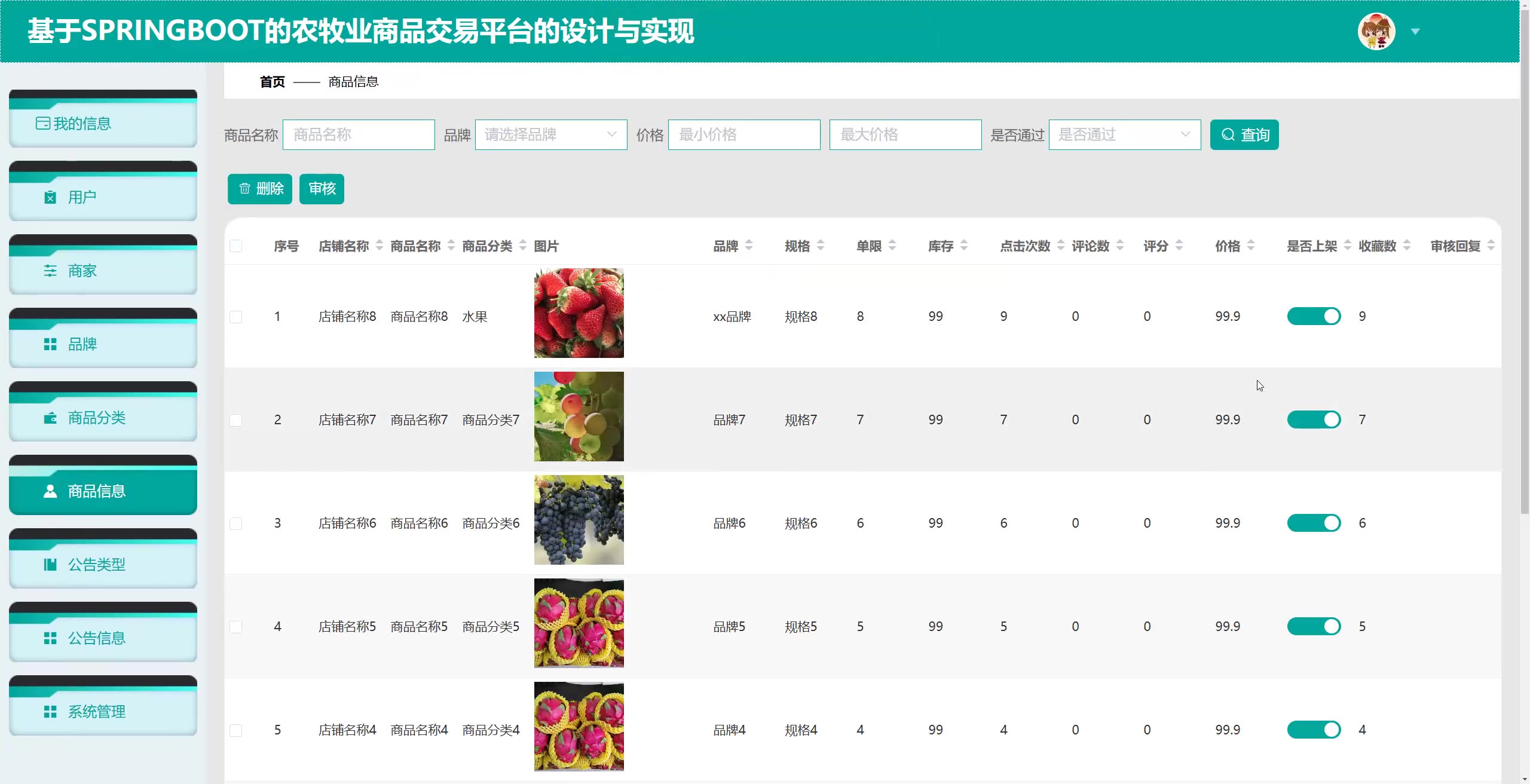Click the clipboard icon beside 用户
The width and height of the screenshot is (1530, 784).
pyautogui.click(x=50, y=197)
